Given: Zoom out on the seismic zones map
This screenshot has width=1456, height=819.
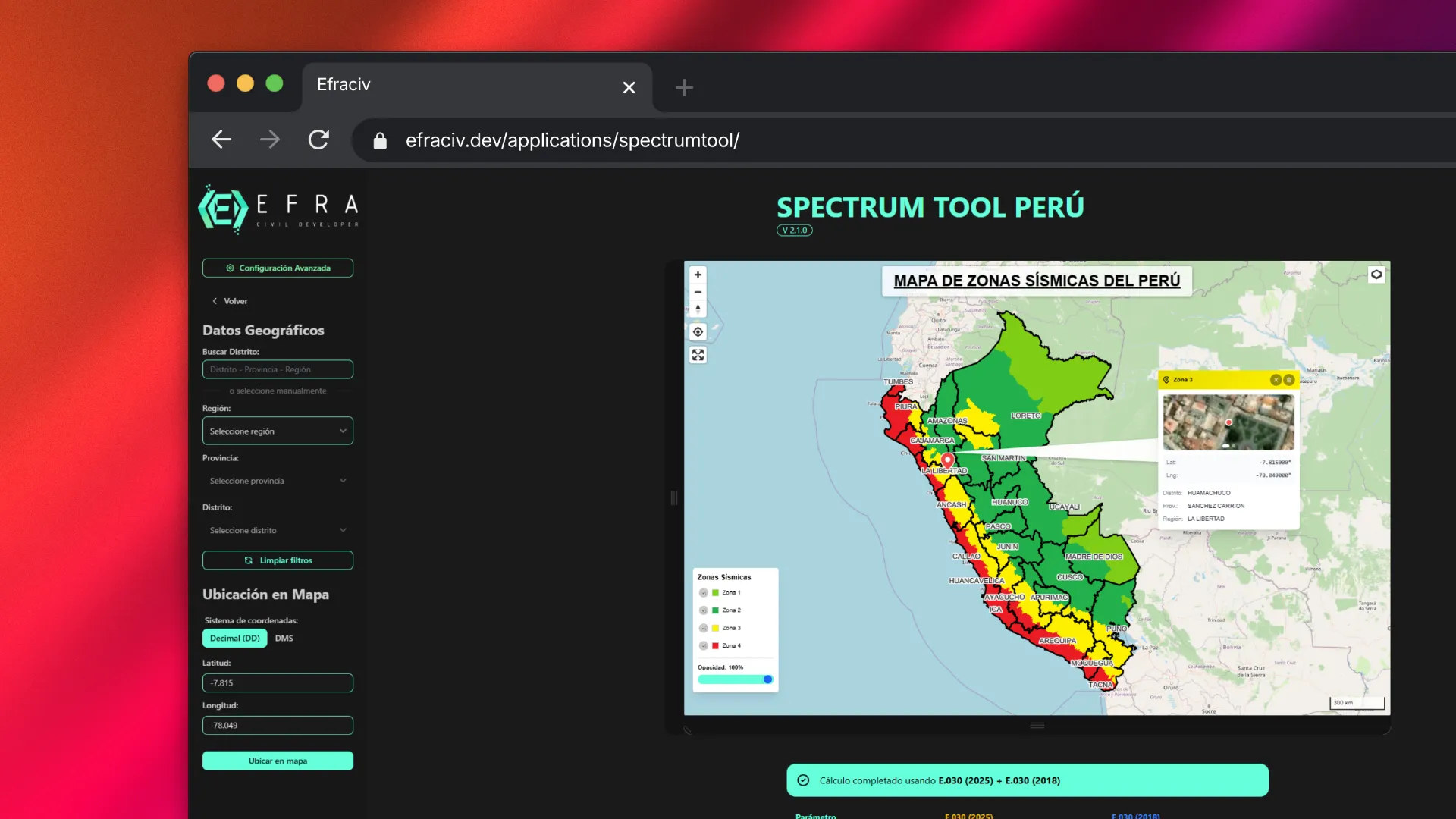Looking at the screenshot, I should click(698, 292).
